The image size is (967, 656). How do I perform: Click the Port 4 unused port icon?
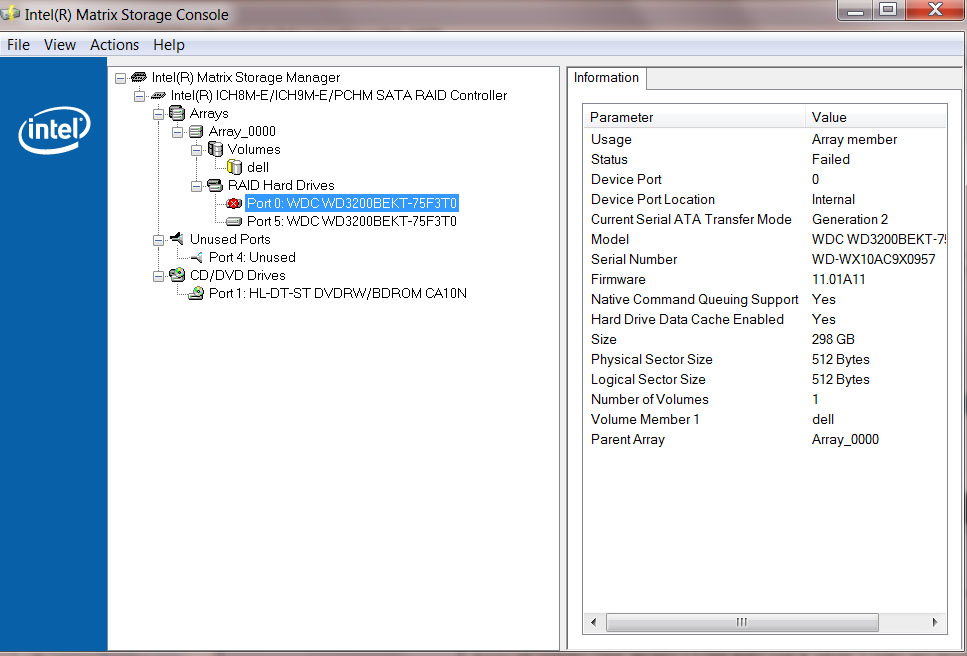[x=197, y=257]
